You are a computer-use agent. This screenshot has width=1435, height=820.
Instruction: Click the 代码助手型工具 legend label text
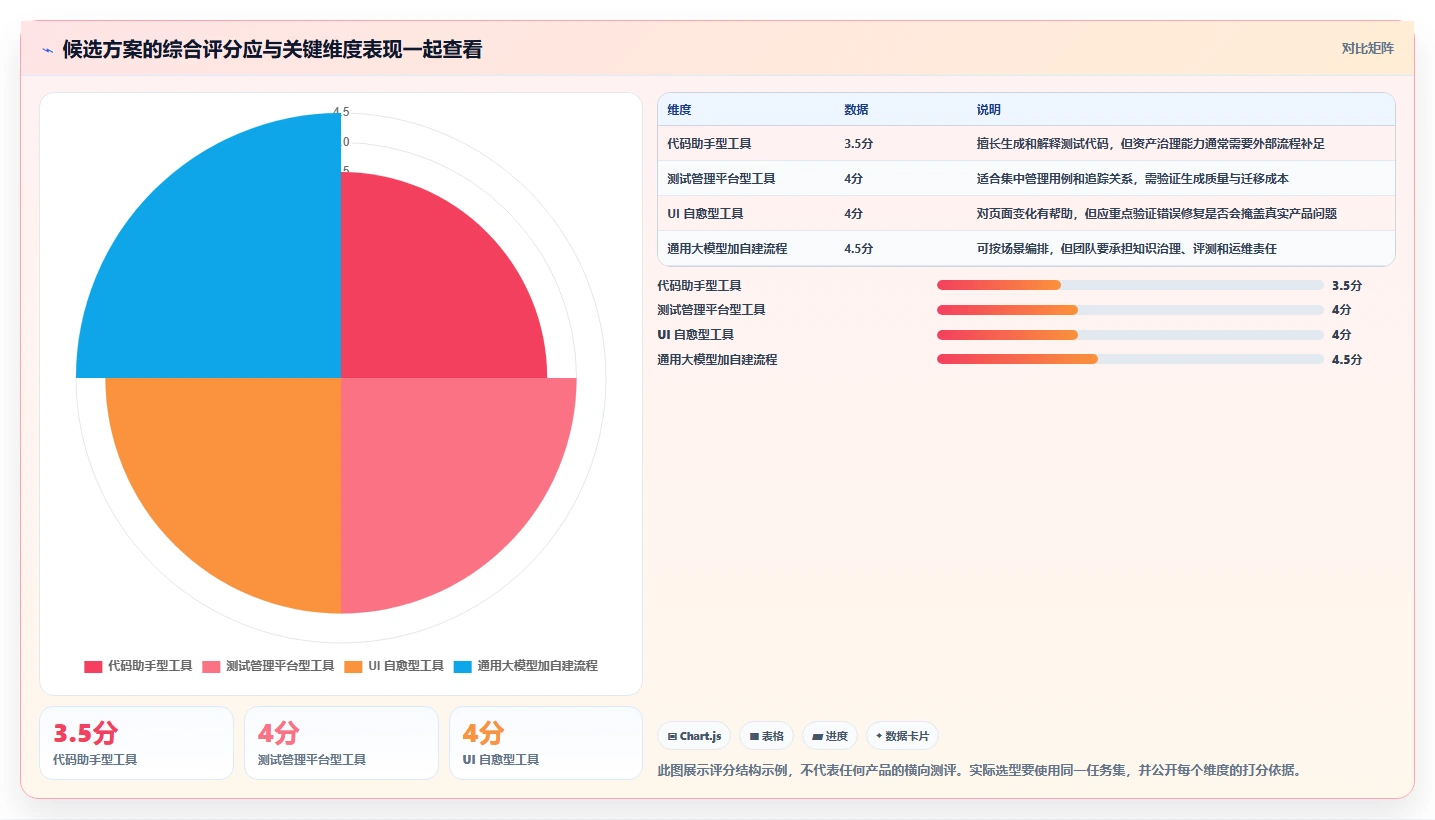pos(150,666)
